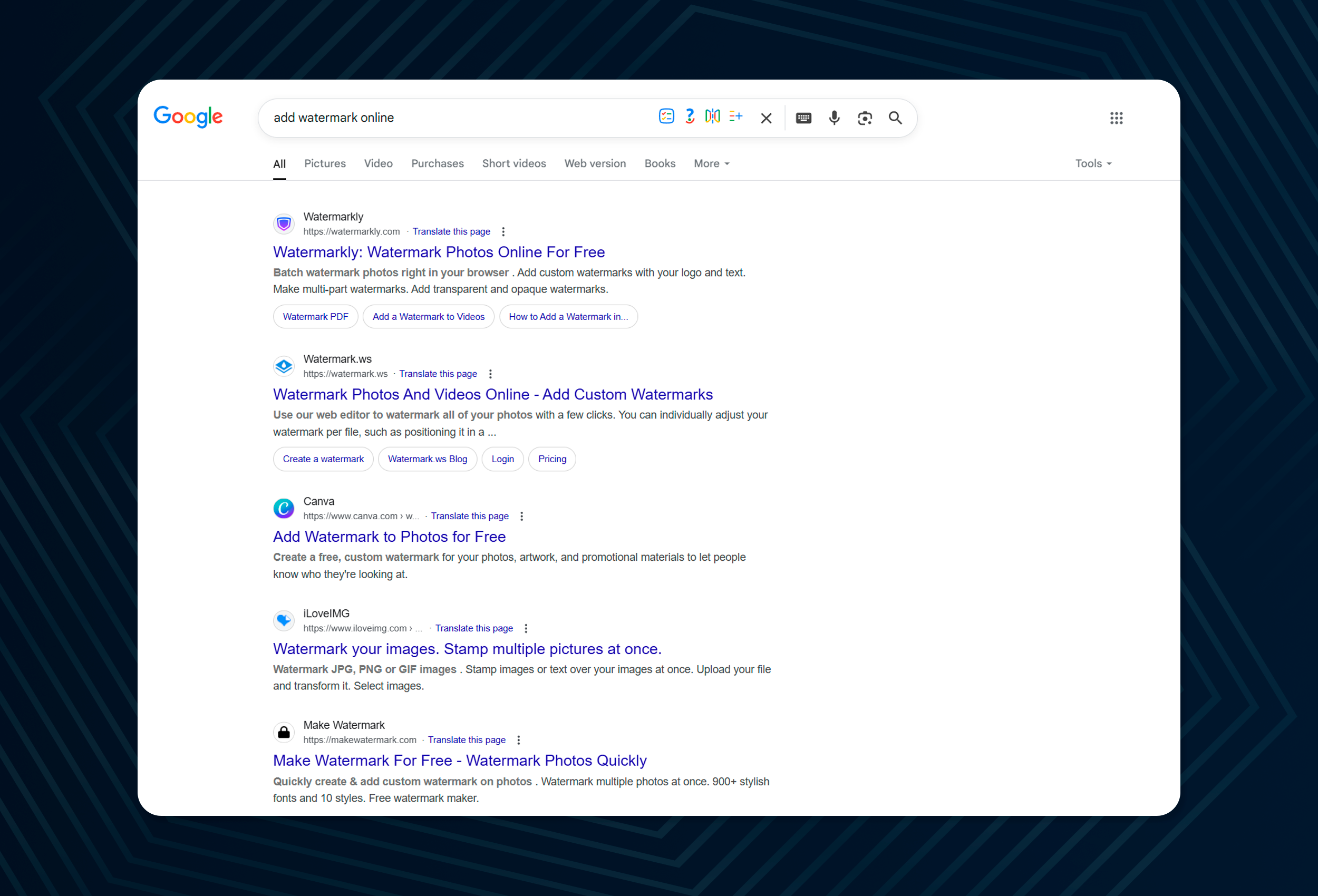This screenshot has height=896, width=1318.
Task: Click Translate this page for Watermarkly
Action: coord(451,231)
